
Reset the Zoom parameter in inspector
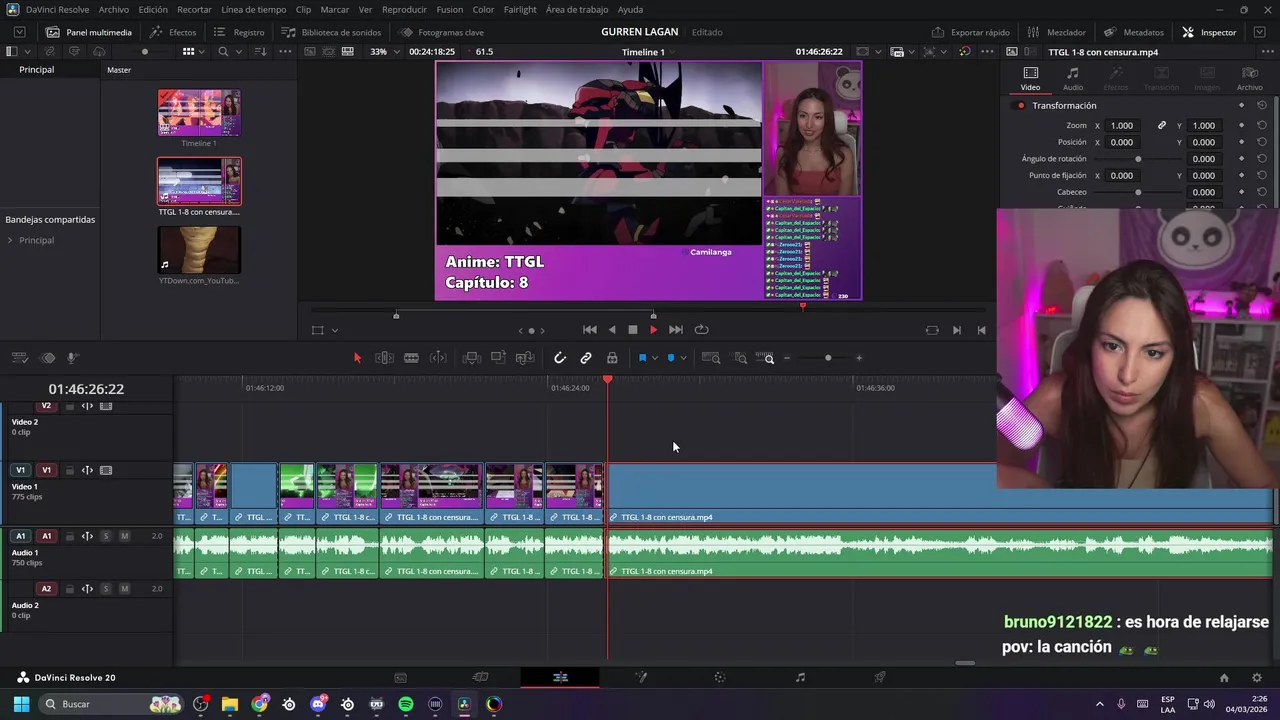(1262, 125)
